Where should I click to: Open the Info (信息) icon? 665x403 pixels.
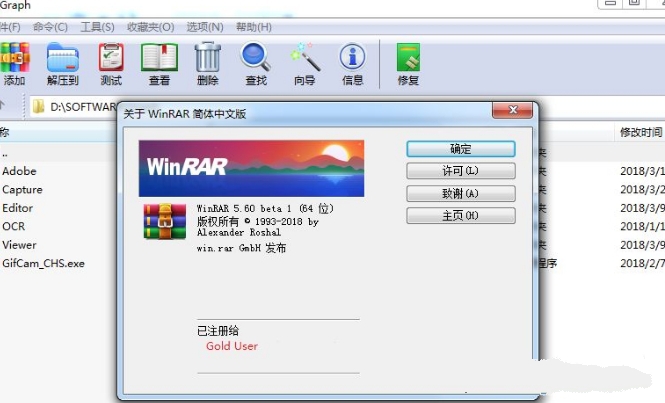point(352,64)
